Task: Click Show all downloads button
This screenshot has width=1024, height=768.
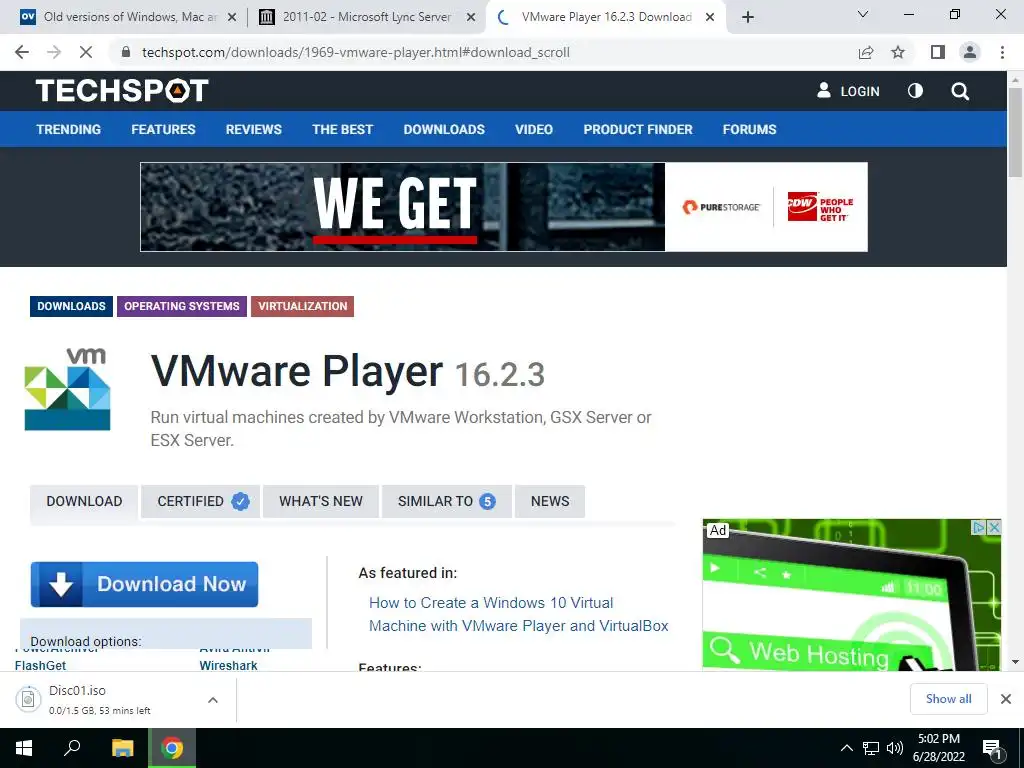Action: pyautogui.click(x=948, y=699)
